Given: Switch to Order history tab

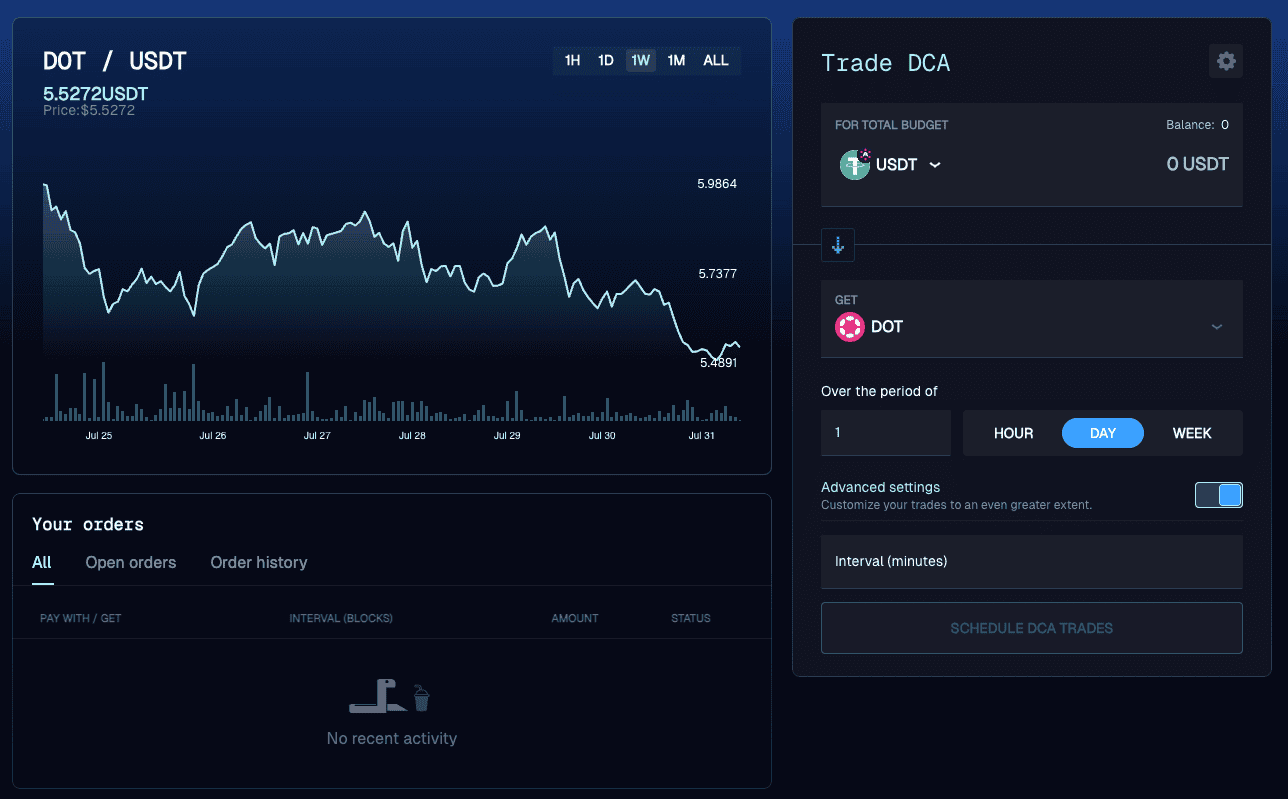Looking at the screenshot, I should (259, 562).
